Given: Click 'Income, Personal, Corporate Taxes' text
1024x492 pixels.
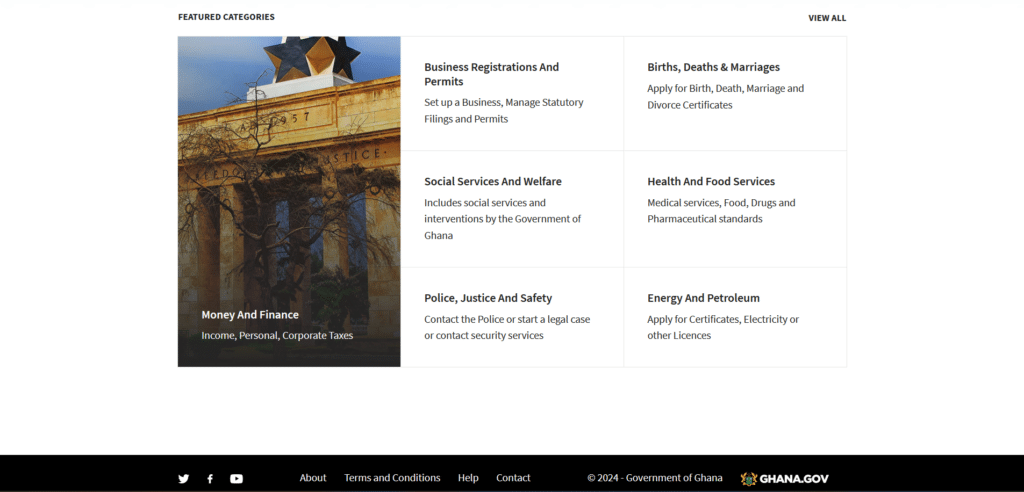Looking at the screenshot, I should (x=277, y=336).
